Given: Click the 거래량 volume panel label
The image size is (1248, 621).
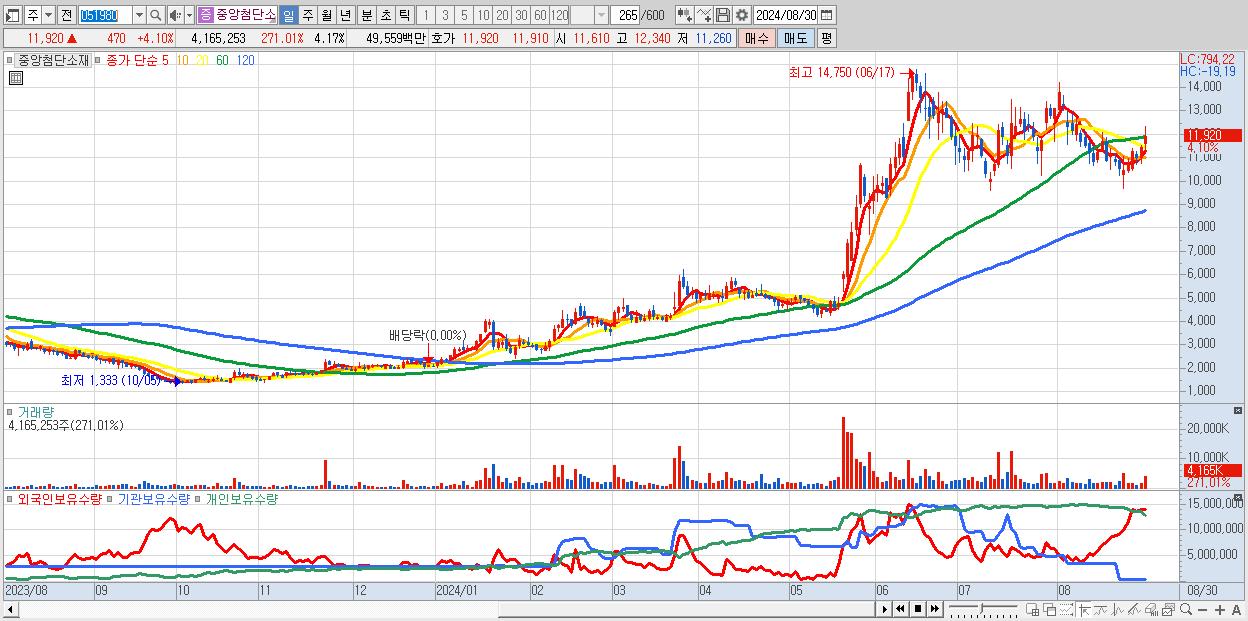Looking at the screenshot, I should [x=34, y=412].
